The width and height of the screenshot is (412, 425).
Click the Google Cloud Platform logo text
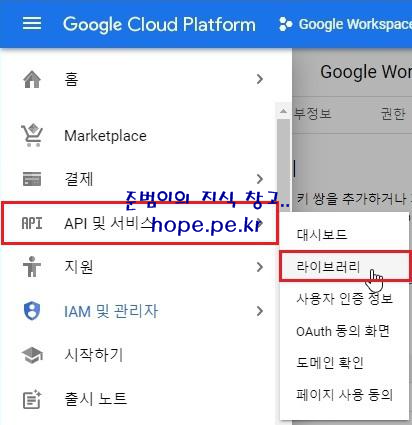[x=159, y=25]
